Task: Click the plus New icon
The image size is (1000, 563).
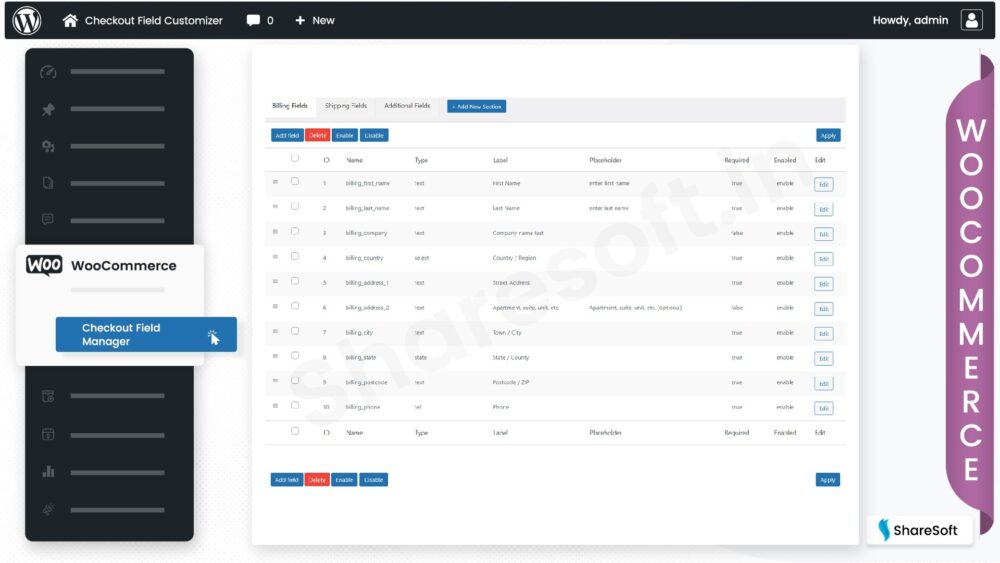Action: [300, 20]
